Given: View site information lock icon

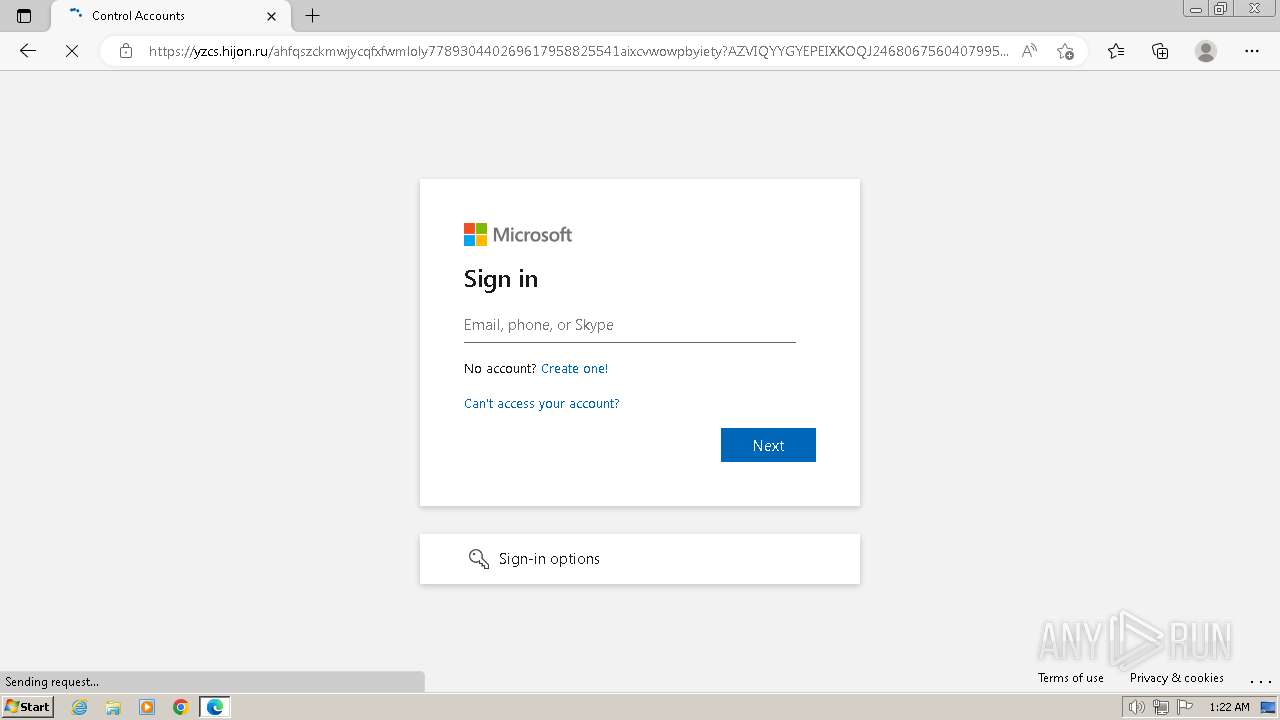Looking at the screenshot, I should click(126, 51).
